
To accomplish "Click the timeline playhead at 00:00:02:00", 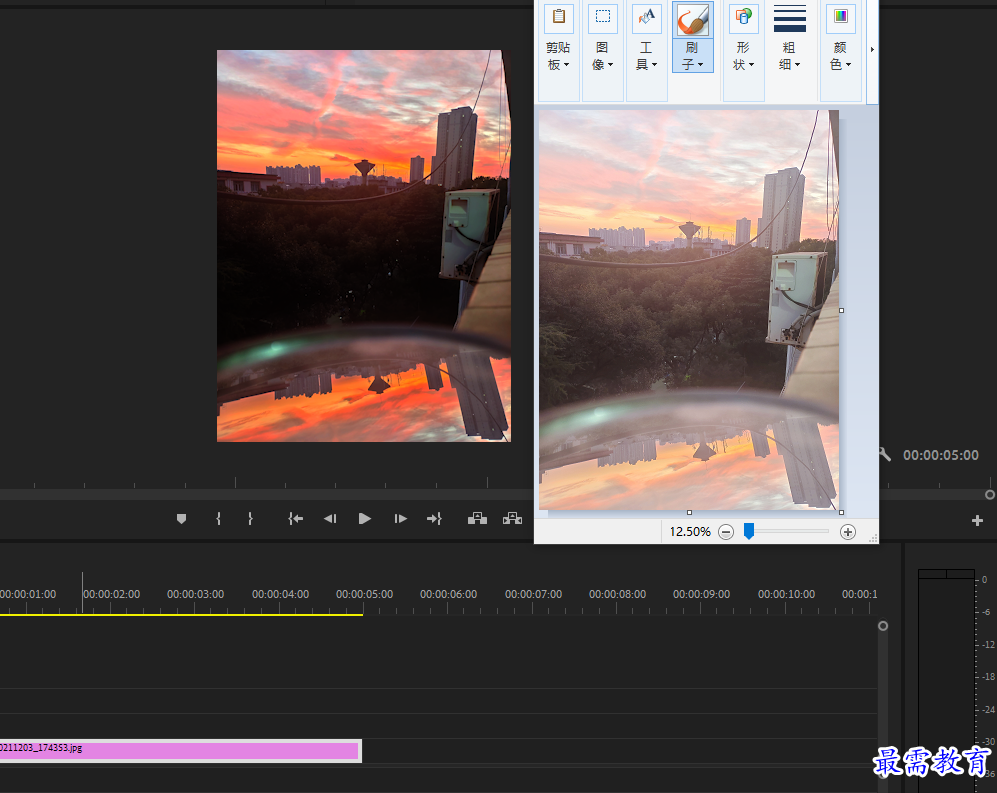I will coord(82,593).
